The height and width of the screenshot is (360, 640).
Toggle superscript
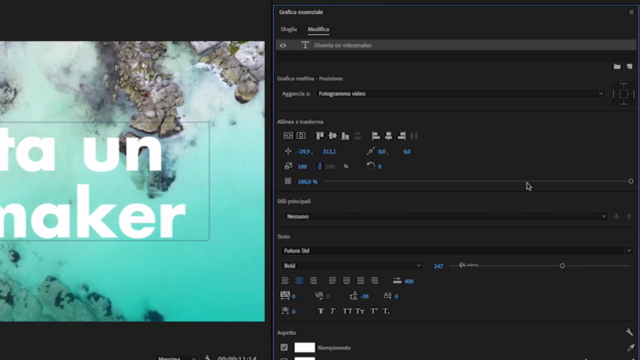[x=373, y=311]
